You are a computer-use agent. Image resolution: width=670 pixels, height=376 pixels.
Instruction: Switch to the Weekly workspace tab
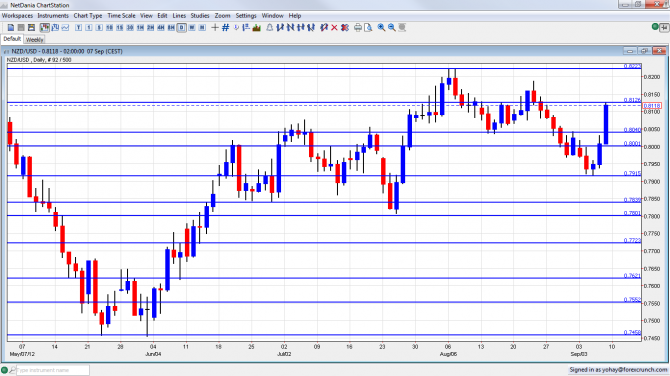pos(34,39)
